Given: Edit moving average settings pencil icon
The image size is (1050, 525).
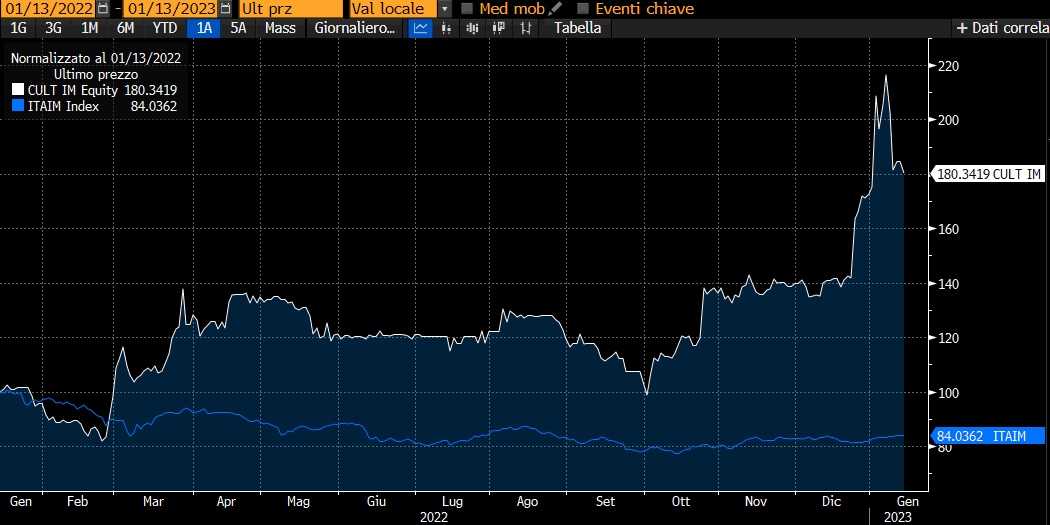Looking at the screenshot, I should [x=554, y=9].
